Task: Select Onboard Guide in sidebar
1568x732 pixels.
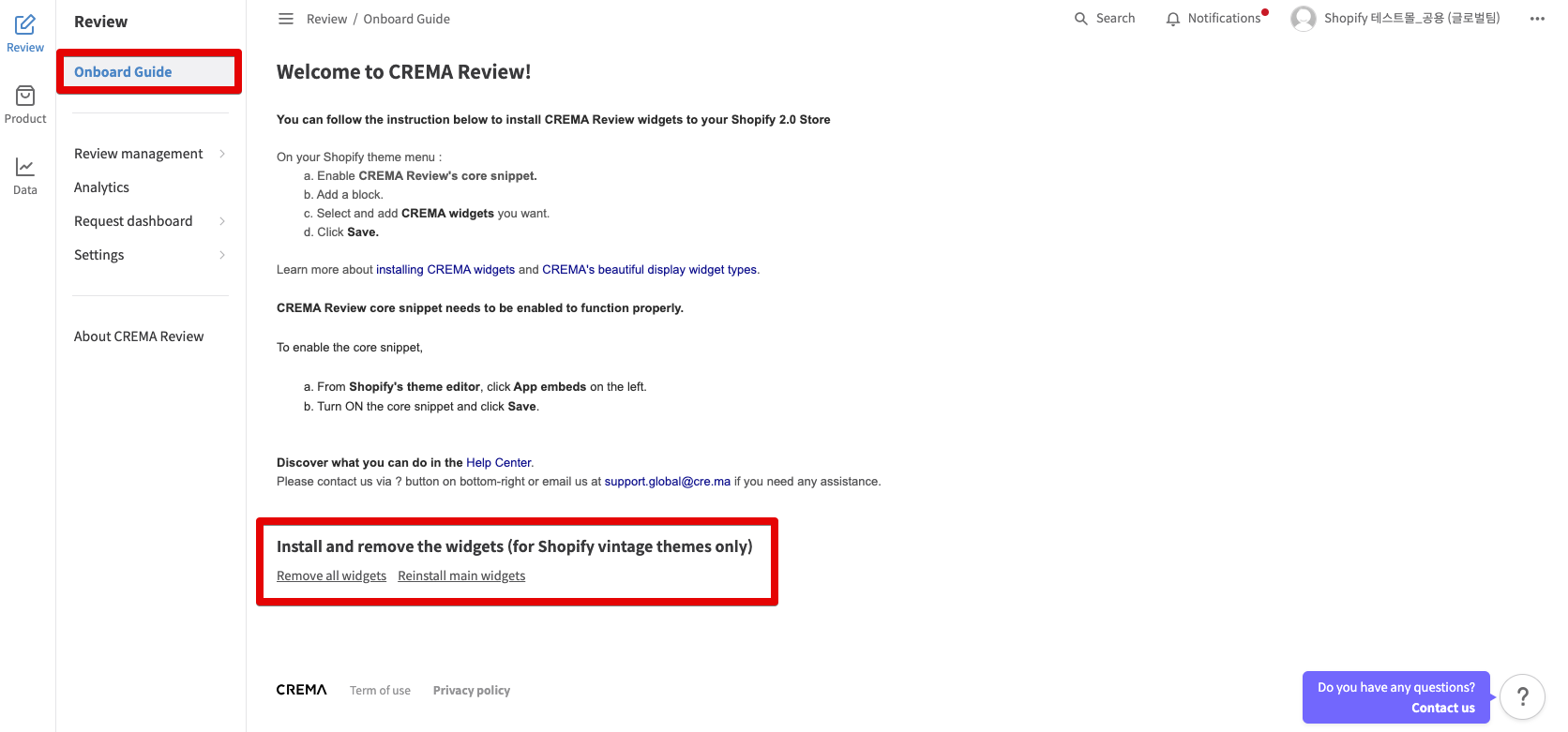Action: pyautogui.click(x=149, y=72)
